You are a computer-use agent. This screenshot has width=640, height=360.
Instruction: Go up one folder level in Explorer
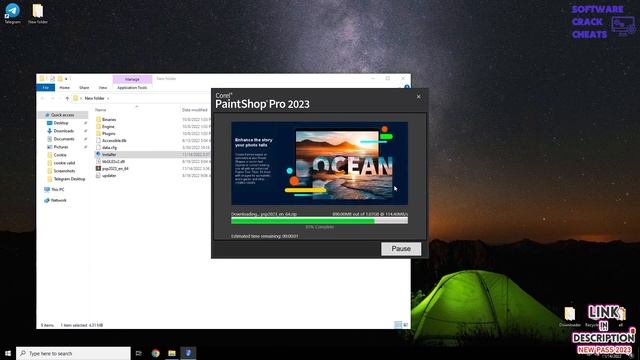tap(67, 98)
